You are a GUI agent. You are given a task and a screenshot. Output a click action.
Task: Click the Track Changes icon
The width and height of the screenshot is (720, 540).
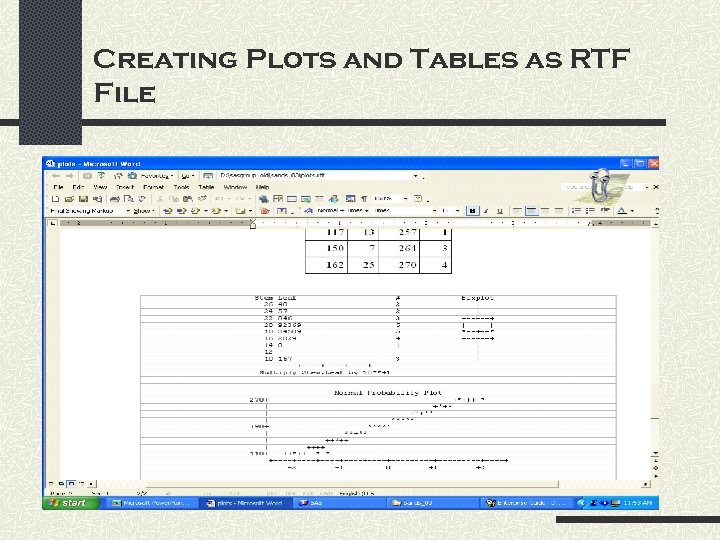point(264,211)
